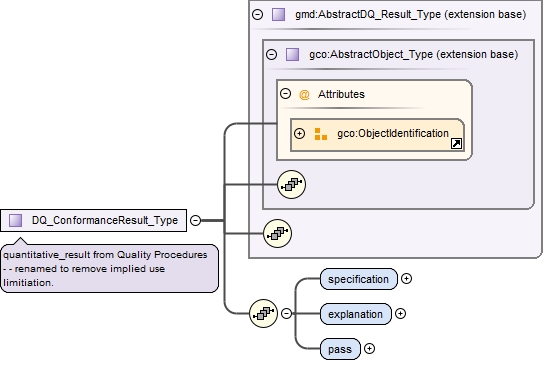Click the quantitative_result annotation note
The width and height of the screenshot is (544, 365).
[x=110, y=269]
